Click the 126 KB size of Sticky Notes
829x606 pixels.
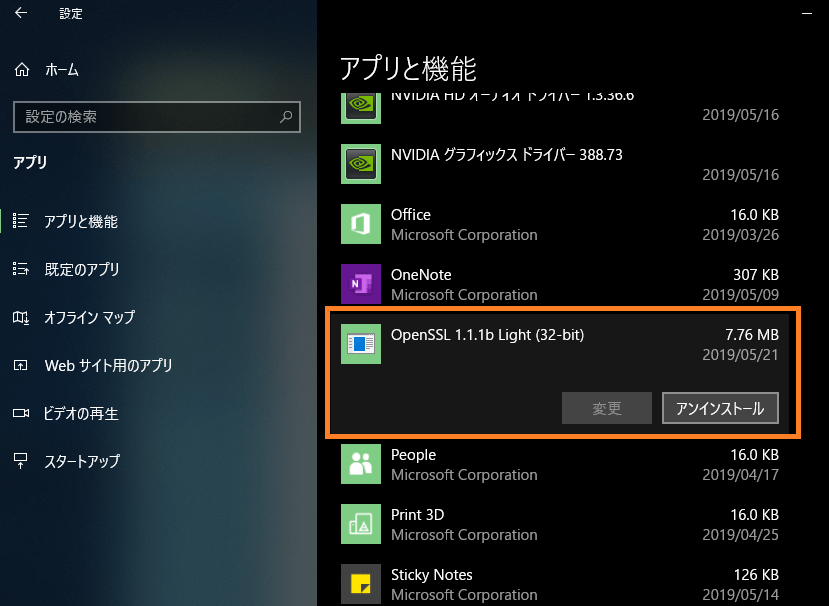click(756, 575)
